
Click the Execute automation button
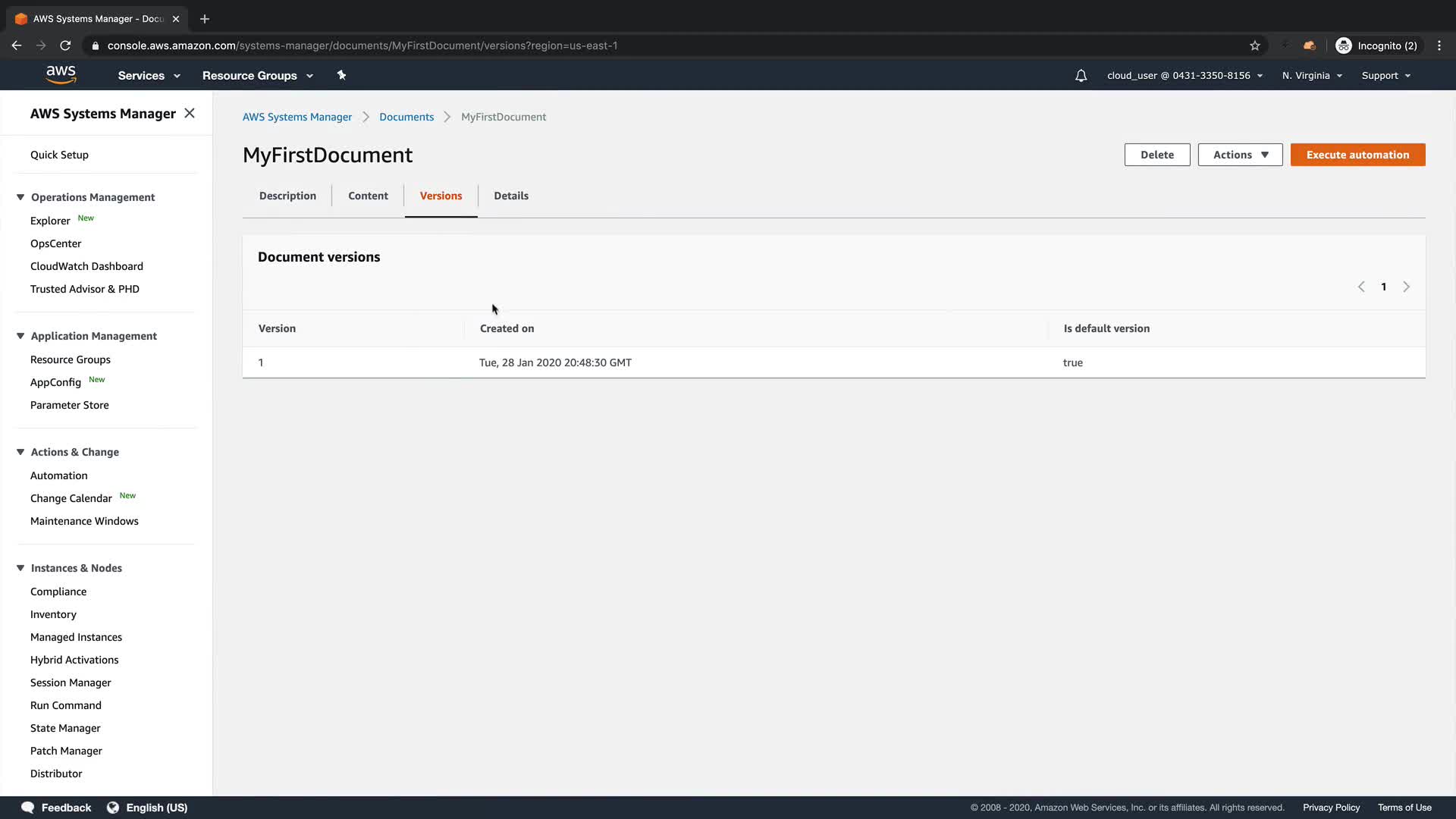tap(1357, 155)
